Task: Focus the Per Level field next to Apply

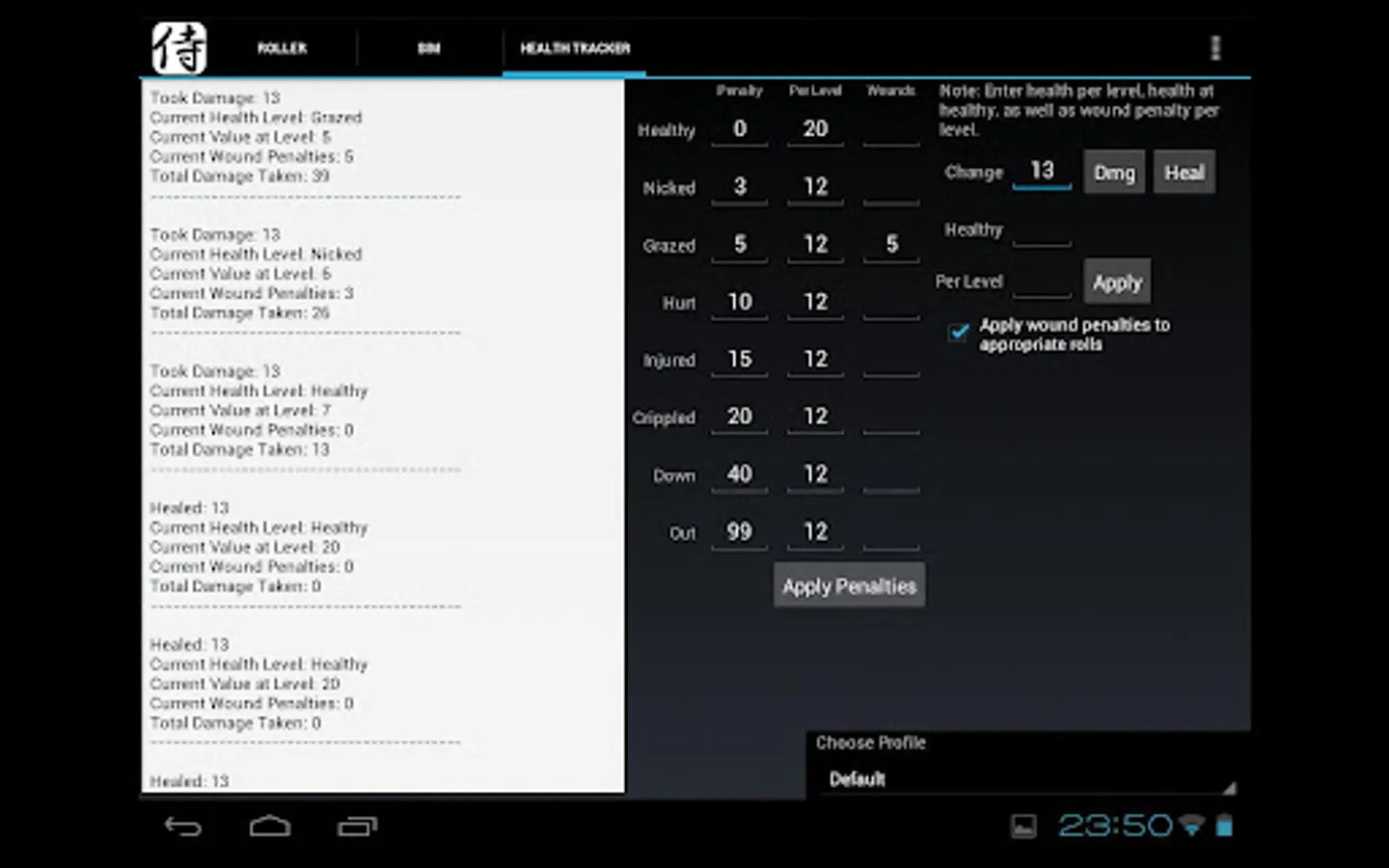Action: pyautogui.click(x=1042, y=282)
